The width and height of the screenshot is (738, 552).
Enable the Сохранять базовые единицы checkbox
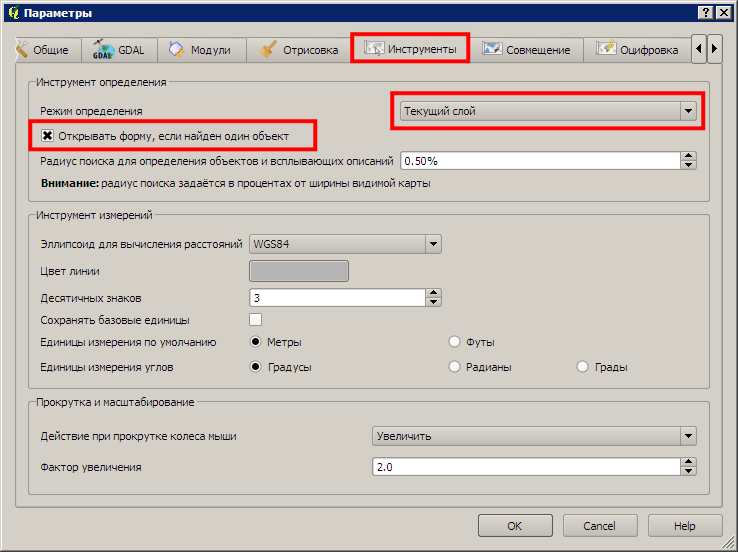point(256,320)
